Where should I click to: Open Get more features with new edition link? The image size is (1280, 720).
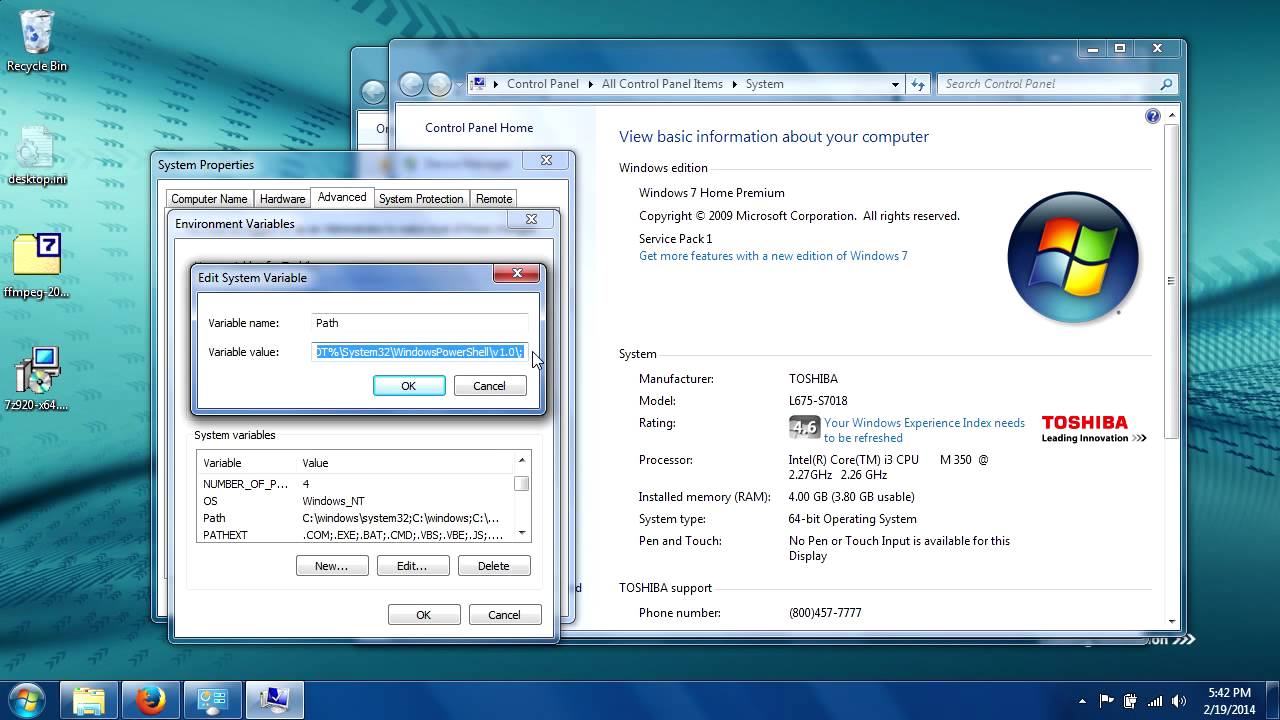[x=773, y=256]
